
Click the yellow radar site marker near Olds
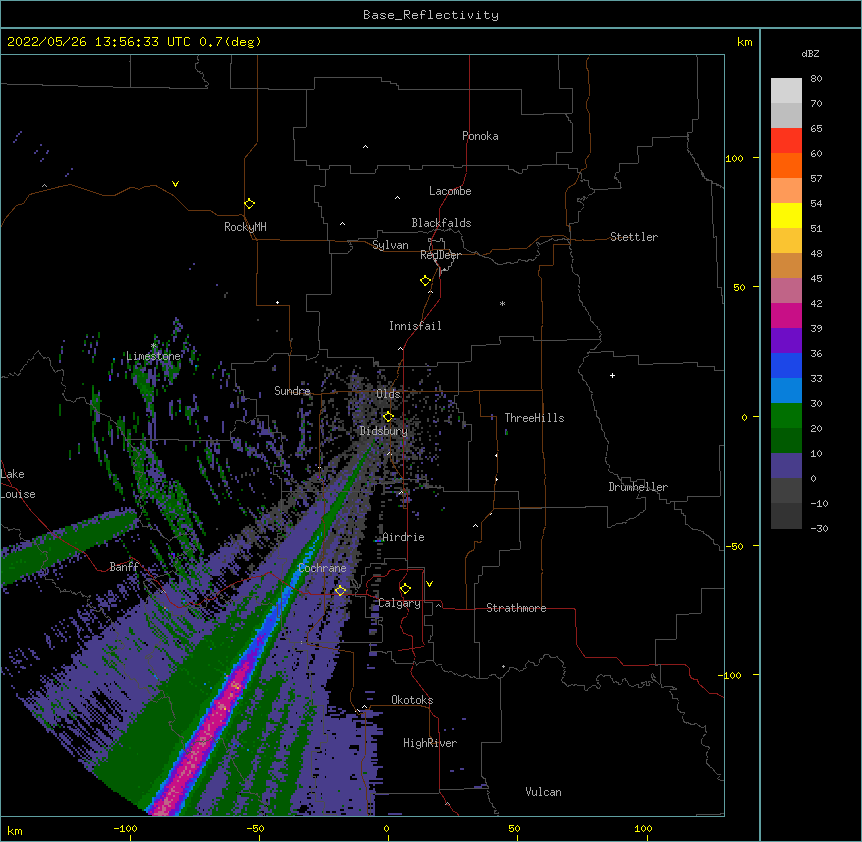pyautogui.click(x=388, y=417)
